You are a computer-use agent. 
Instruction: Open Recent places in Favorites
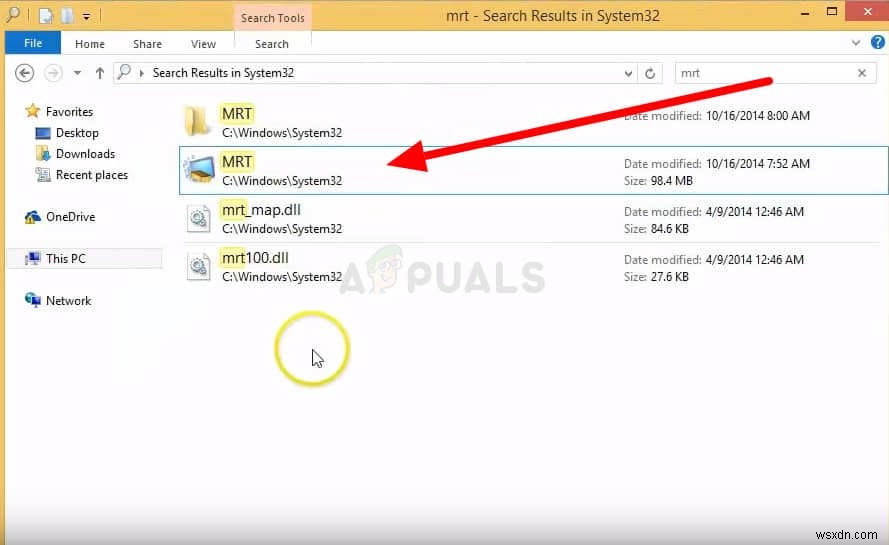(92, 175)
